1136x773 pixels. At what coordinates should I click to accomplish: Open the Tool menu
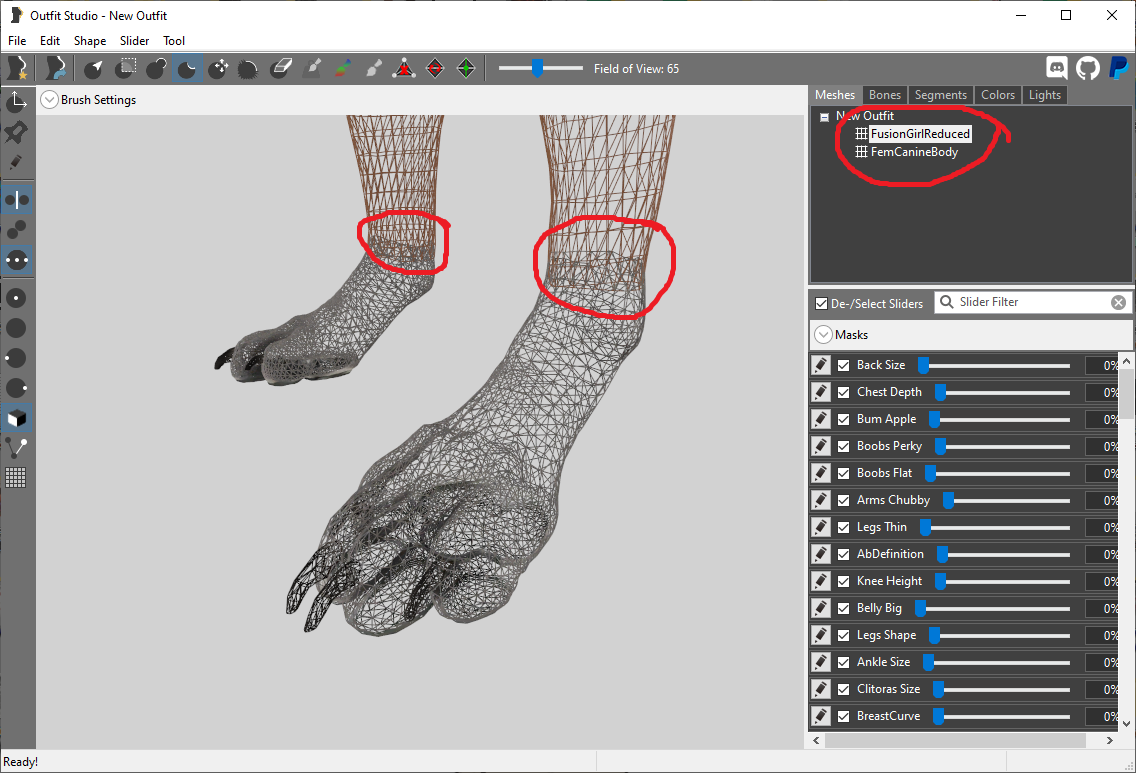pos(174,41)
